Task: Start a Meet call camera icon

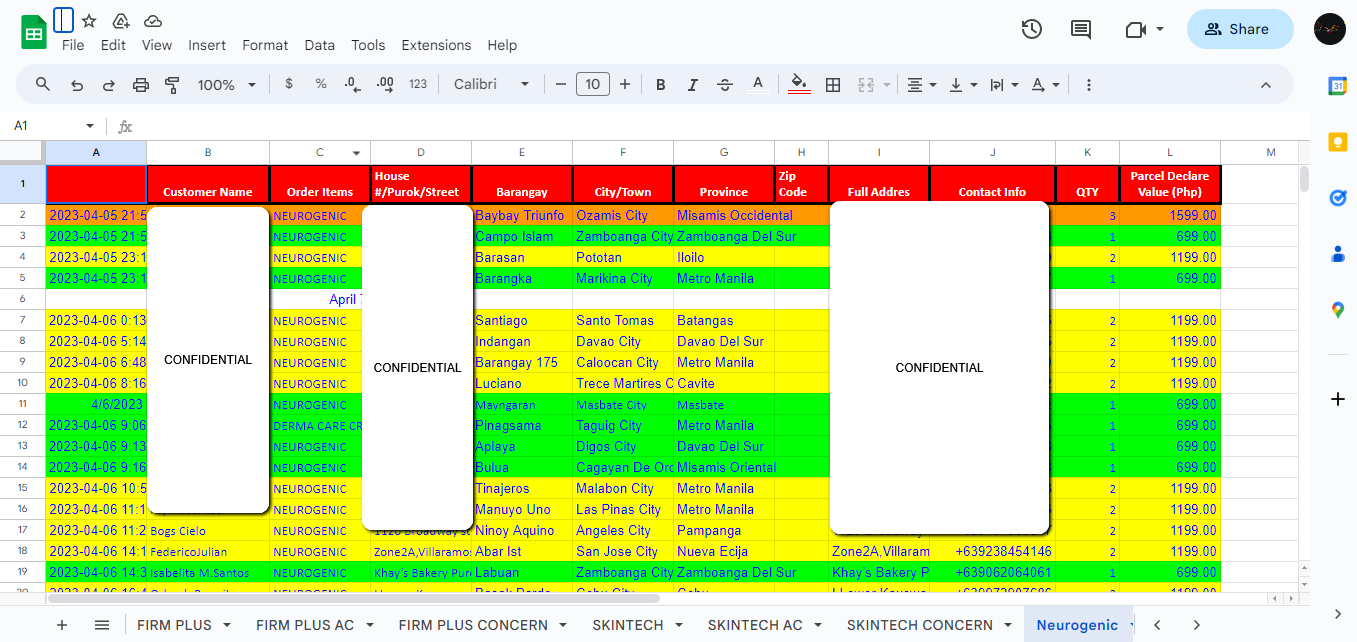Action: tap(1135, 29)
